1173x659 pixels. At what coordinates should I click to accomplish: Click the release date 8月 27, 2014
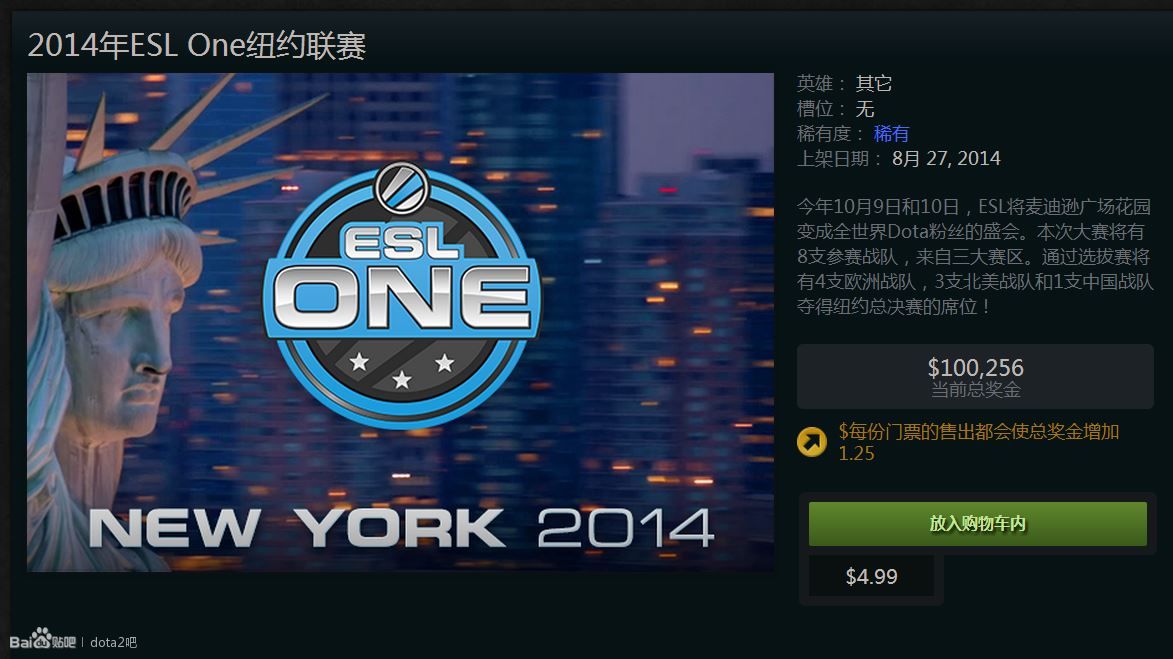point(946,159)
